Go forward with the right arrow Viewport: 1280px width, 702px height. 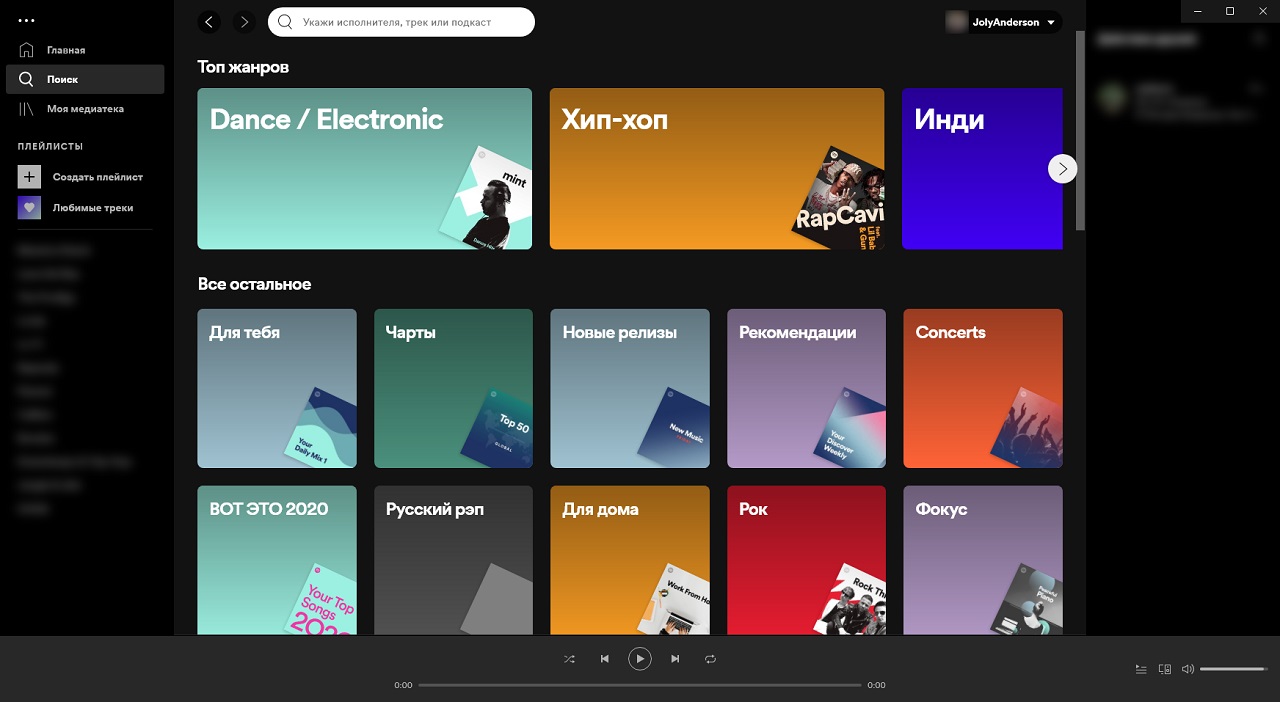point(244,22)
